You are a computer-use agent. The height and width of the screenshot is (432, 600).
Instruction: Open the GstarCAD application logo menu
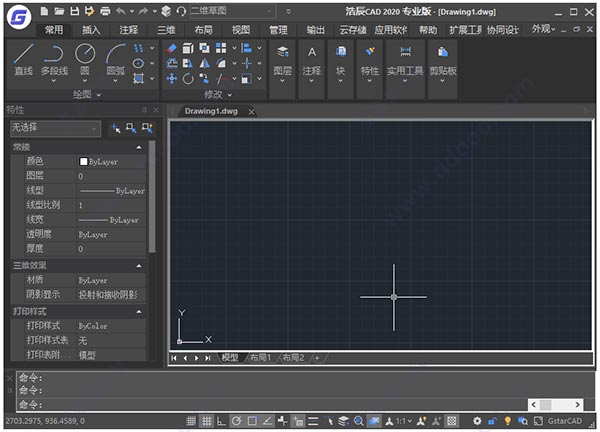[19, 17]
